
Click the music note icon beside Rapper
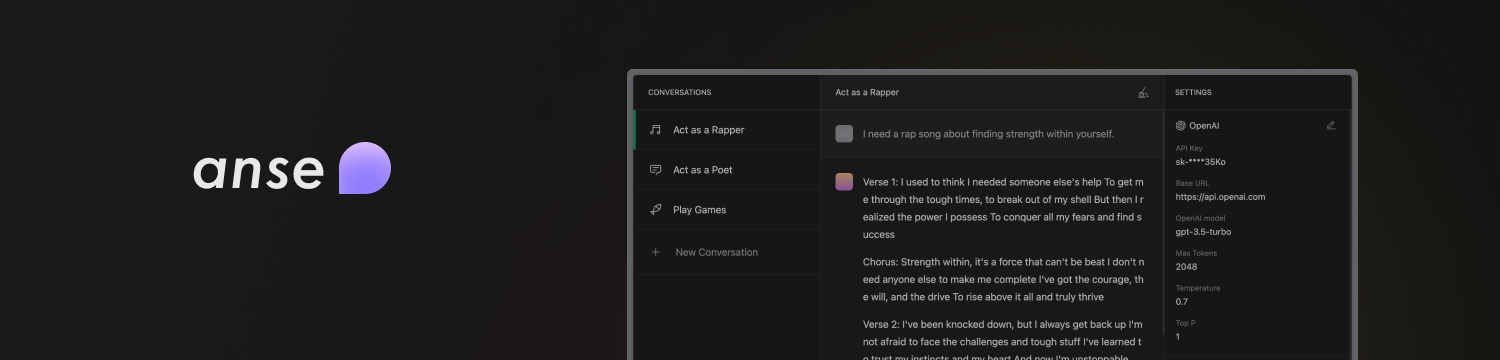click(x=656, y=130)
